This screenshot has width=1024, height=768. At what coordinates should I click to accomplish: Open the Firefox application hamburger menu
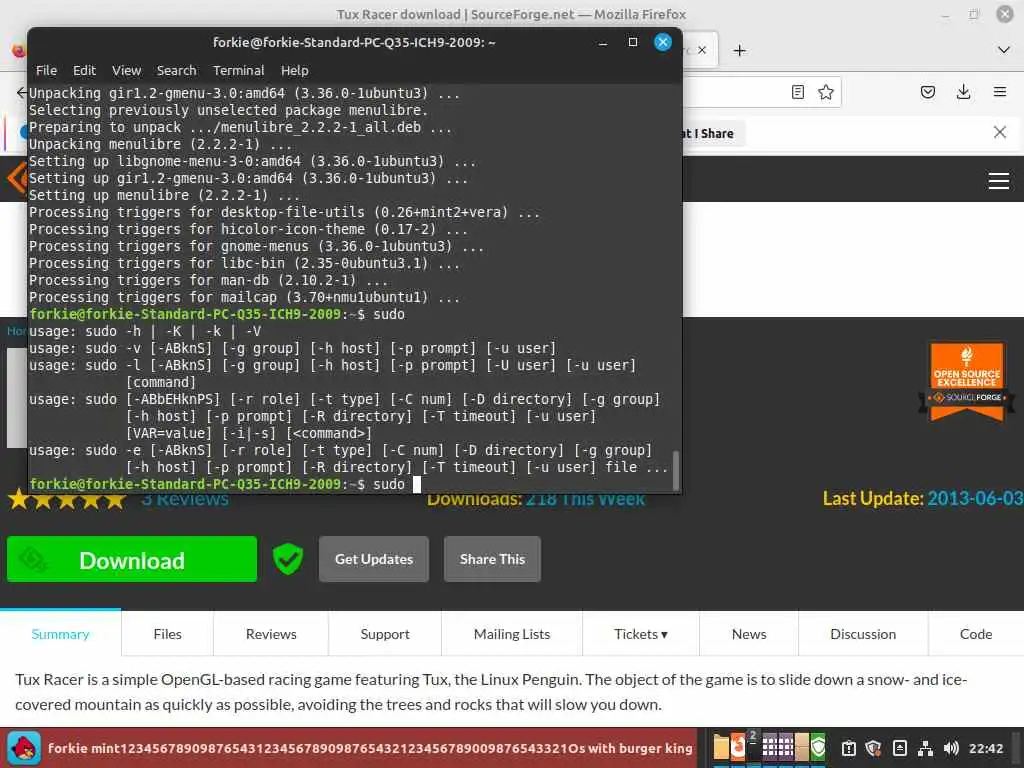pos(999,92)
